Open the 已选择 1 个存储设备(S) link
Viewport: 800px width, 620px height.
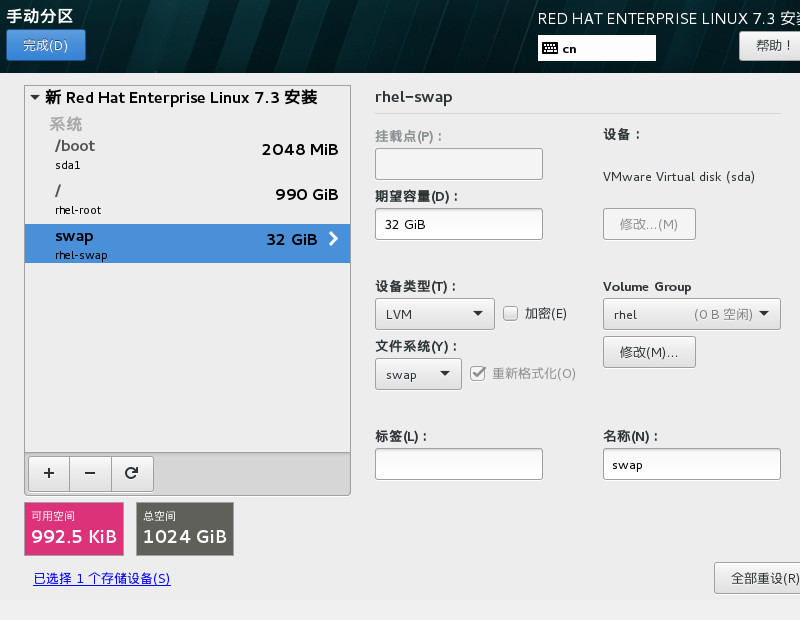coord(102,578)
